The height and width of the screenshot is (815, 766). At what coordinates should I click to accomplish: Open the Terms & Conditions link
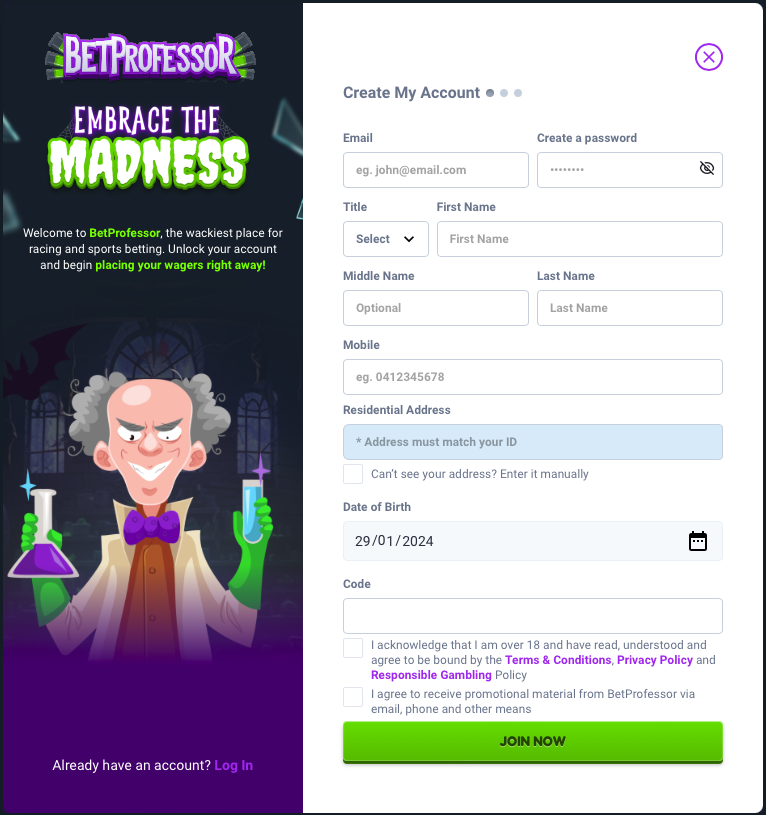click(x=558, y=660)
